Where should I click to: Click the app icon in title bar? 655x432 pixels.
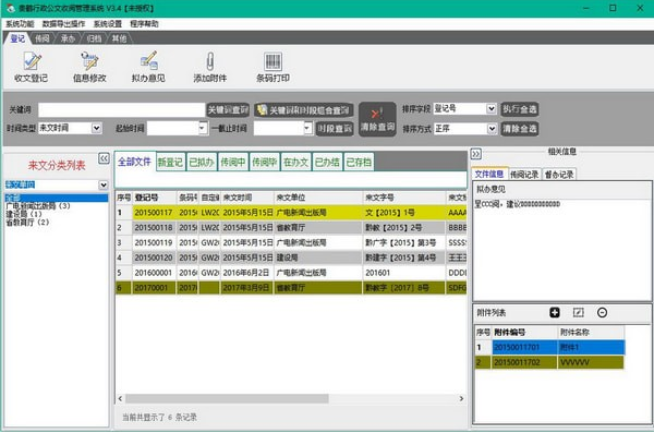(x=10, y=8)
